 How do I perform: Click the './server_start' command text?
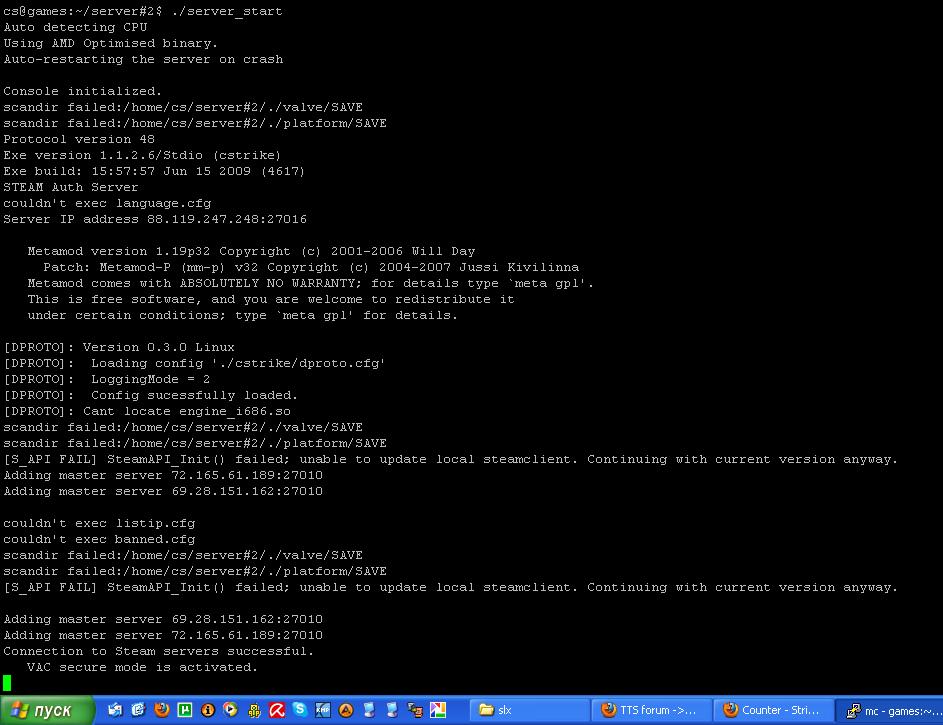227,11
